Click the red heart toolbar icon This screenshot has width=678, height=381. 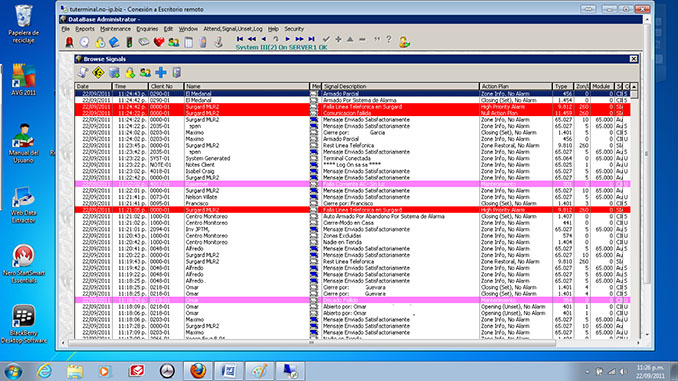pyautogui.click(x=159, y=42)
